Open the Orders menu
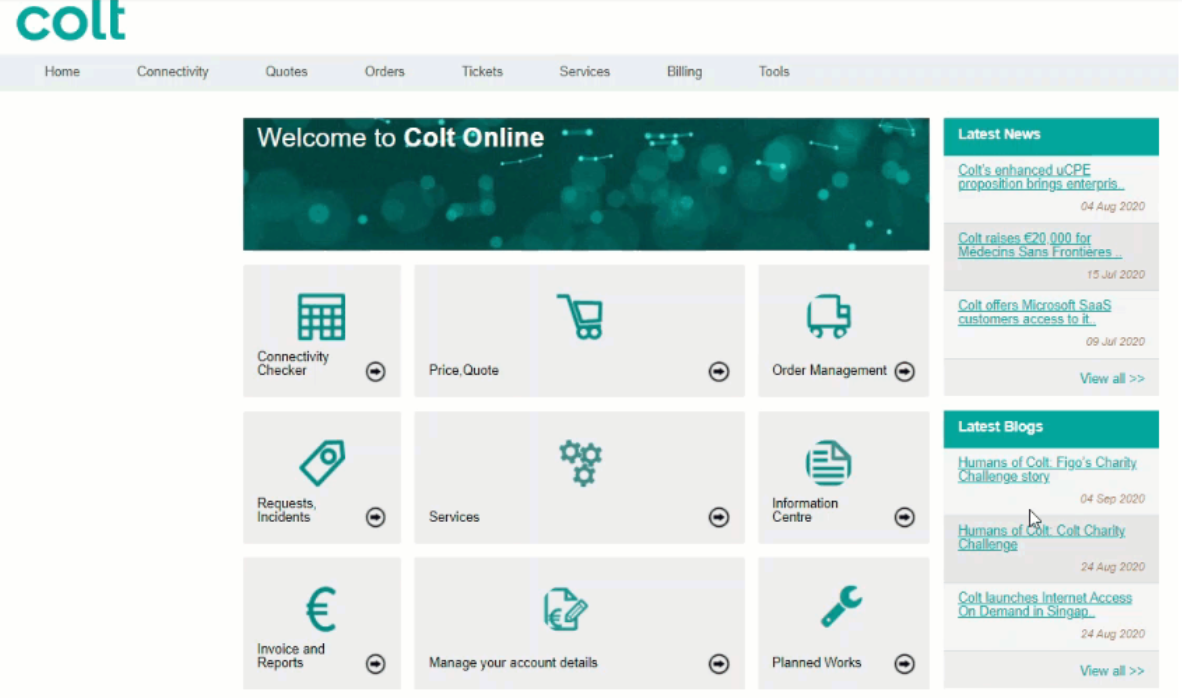1182x698 pixels. pyautogui.click(x=384, y=72)
